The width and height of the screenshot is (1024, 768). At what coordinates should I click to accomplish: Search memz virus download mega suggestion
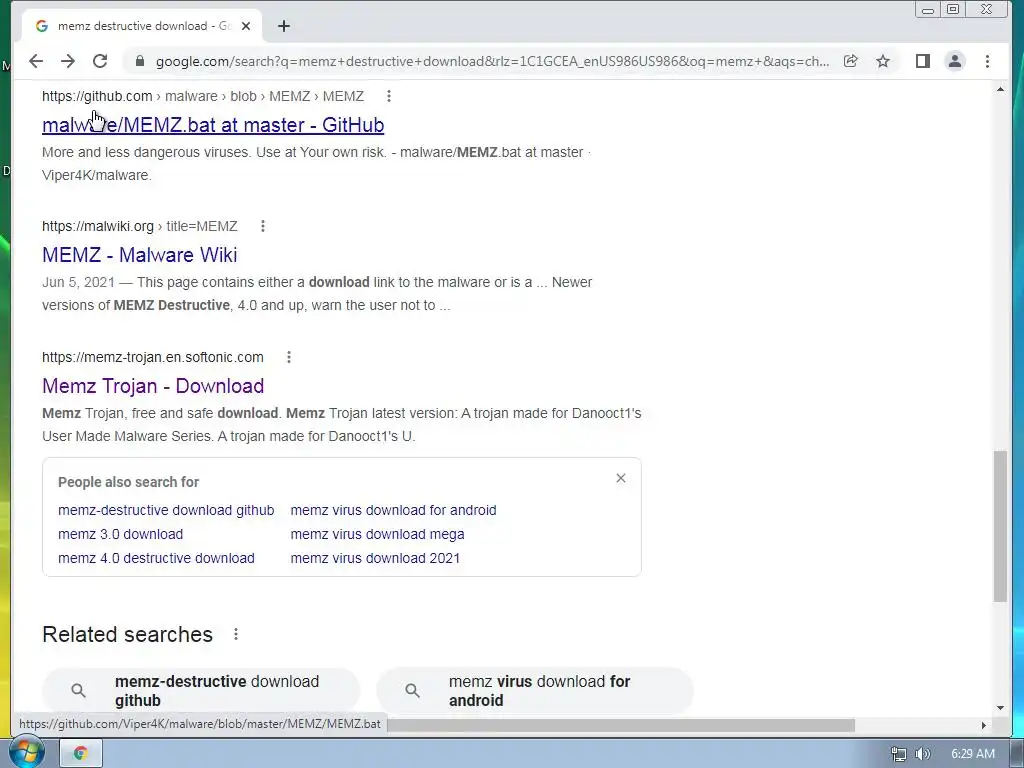coord(377,534)
